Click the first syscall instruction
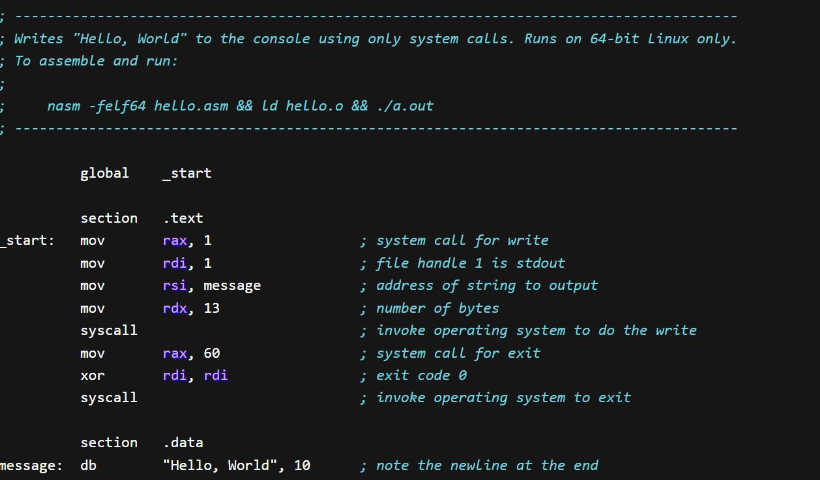This screenshot has height=480, width=820. [109, 331]
